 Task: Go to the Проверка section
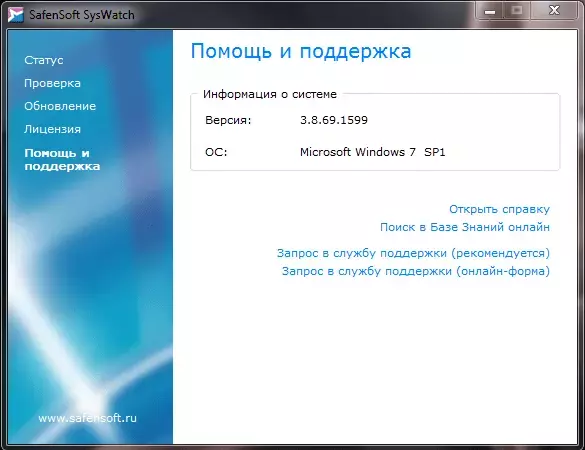(x=52, y=83)
